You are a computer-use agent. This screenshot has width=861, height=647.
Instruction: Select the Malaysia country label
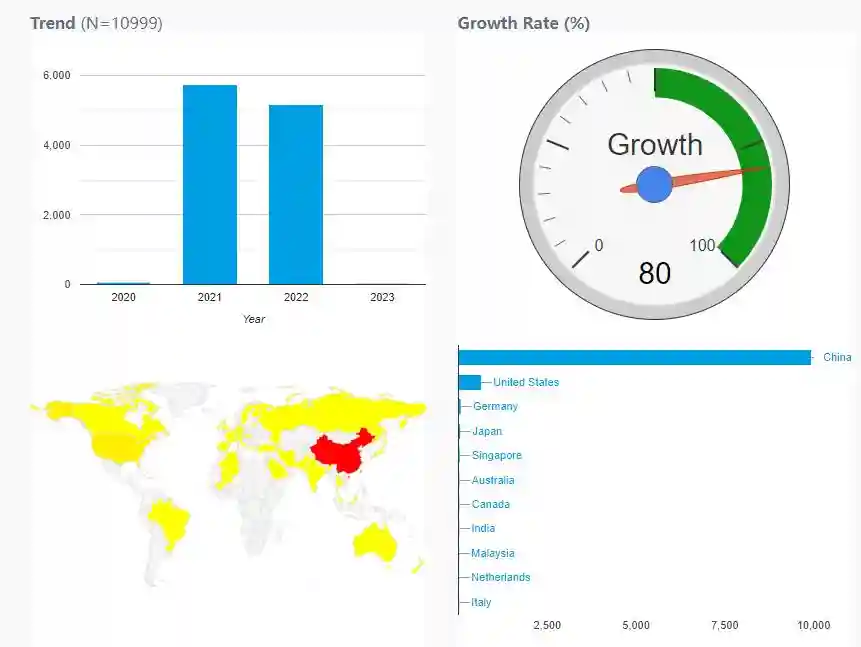click(493, 553)
